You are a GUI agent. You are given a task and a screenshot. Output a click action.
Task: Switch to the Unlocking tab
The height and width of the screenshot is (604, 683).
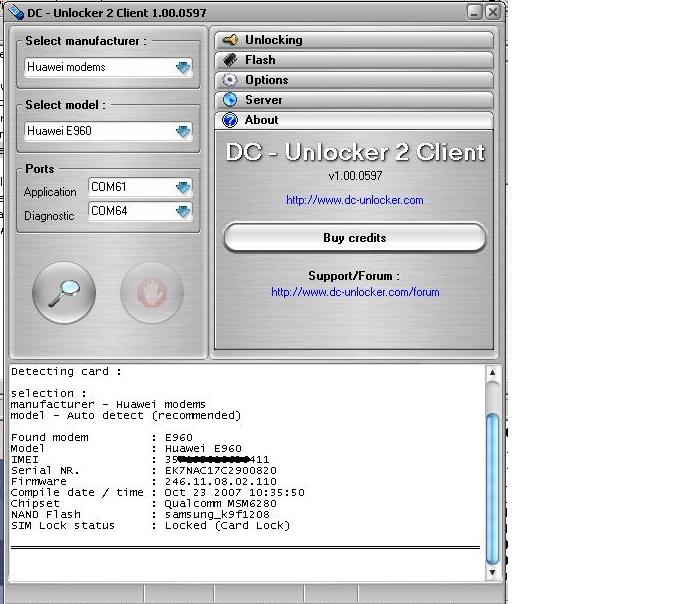coord(355,40)
